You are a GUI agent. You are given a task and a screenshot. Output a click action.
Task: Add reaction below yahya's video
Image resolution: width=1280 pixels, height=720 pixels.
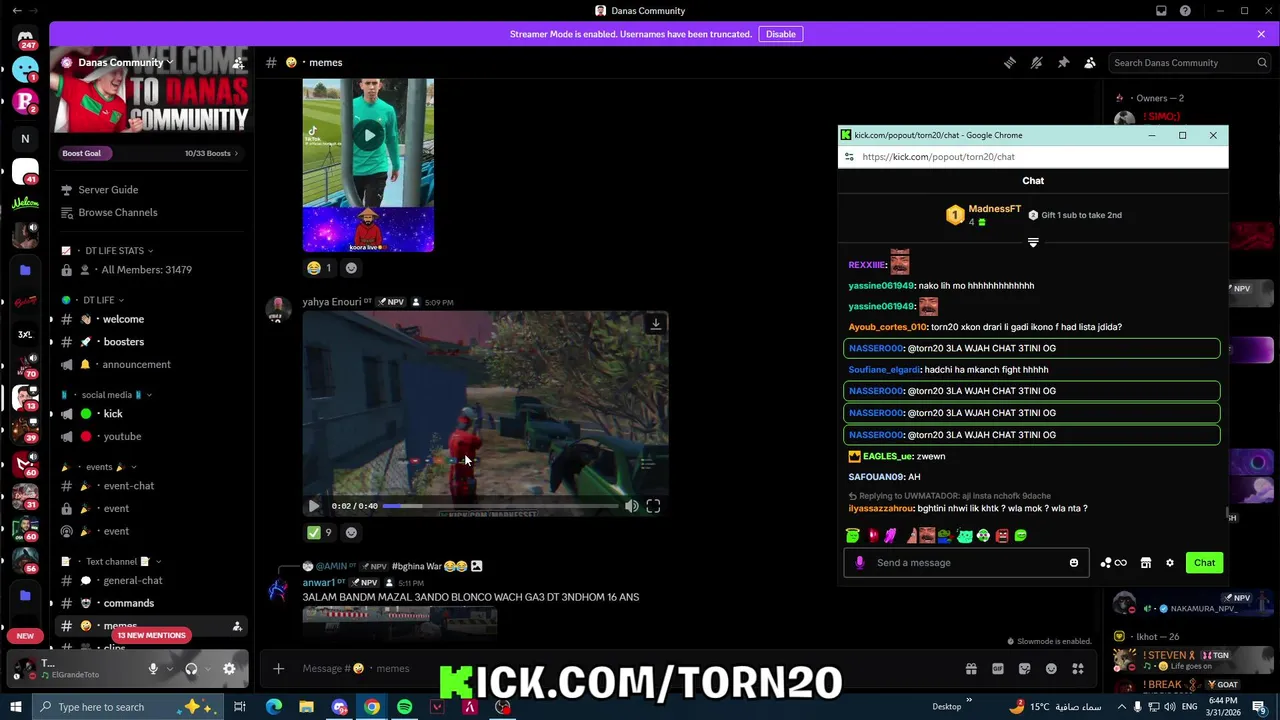(351, 533)
